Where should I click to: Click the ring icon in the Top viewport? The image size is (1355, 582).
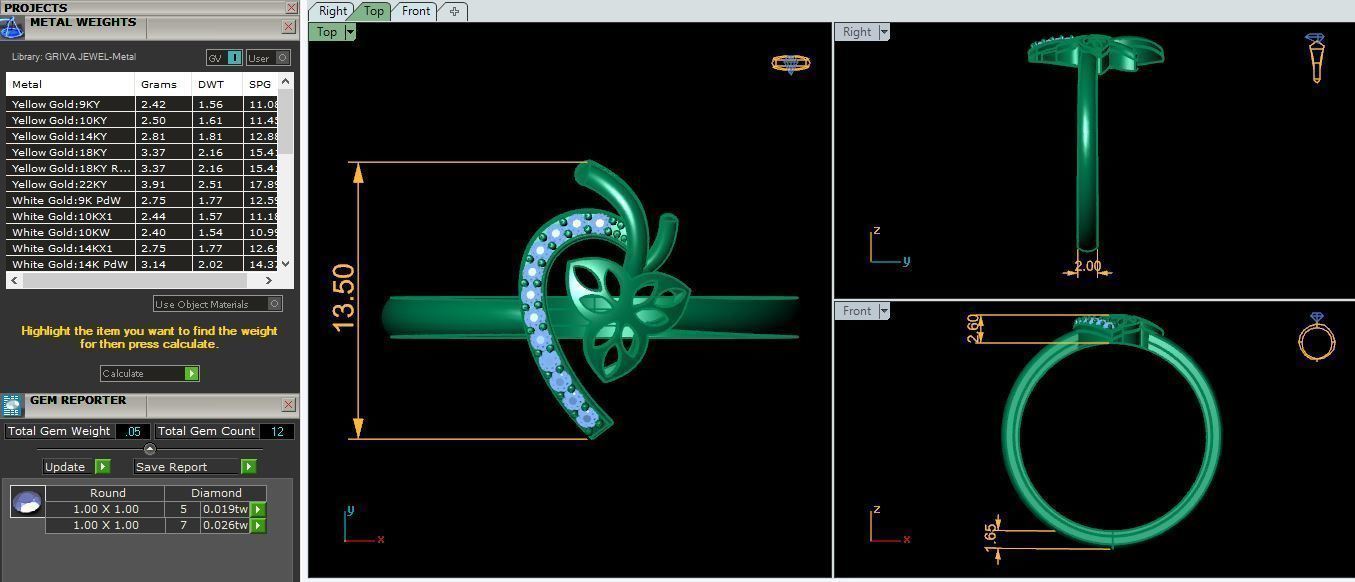790,63
